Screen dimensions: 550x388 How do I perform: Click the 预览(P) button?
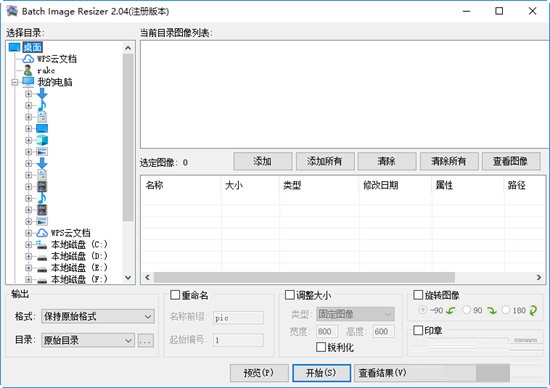click(x=259, y=373)
